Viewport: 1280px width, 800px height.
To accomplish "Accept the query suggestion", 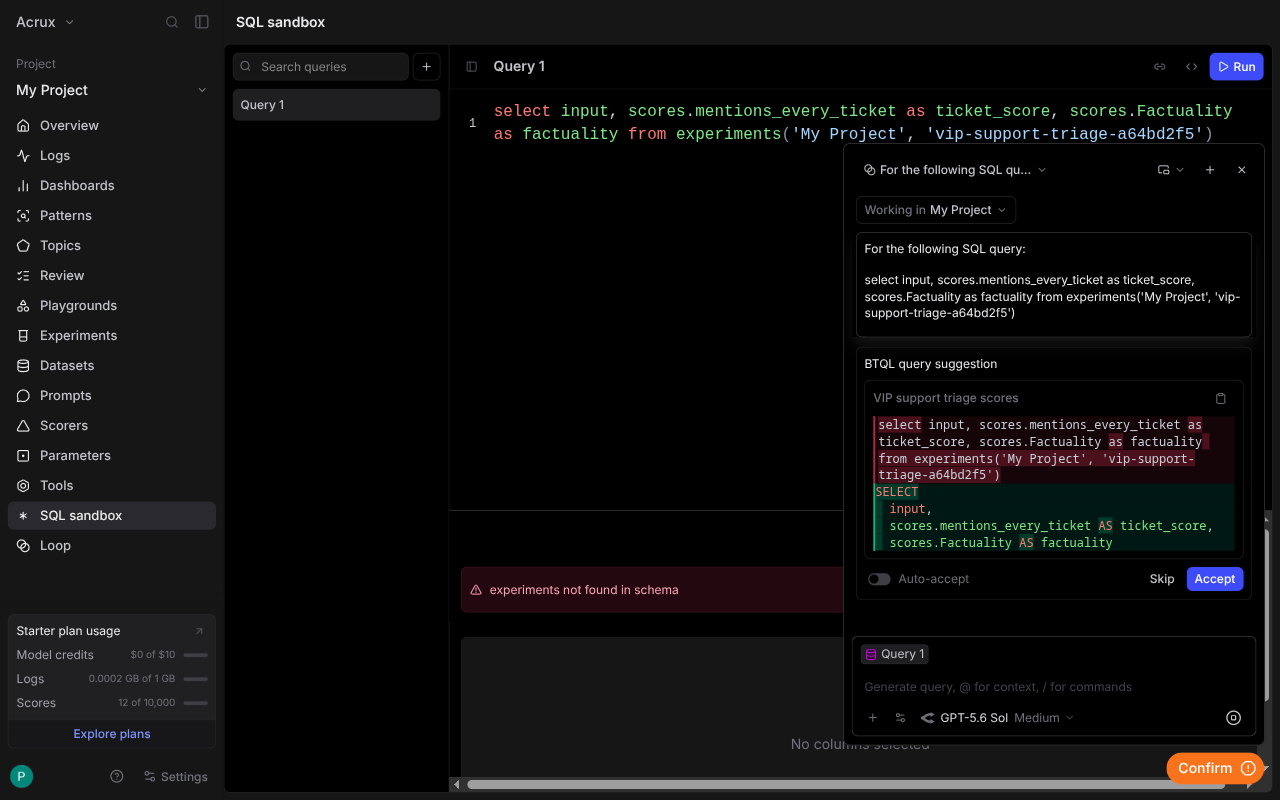I will click(x=1215, y=579).
